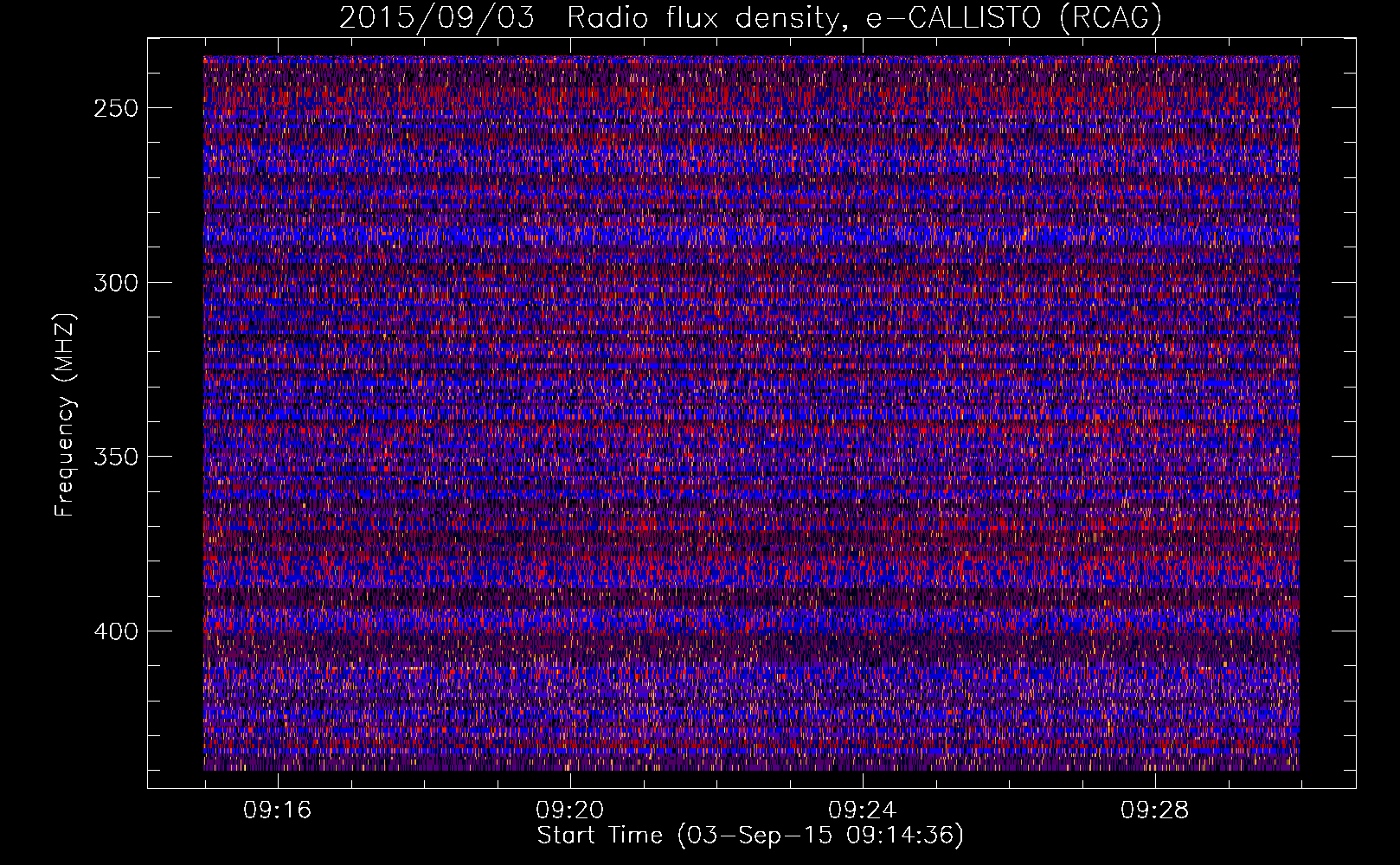Click the 350 frequency tick label
This screenshot has height=865, width=1400.
(x=115, y=457)
